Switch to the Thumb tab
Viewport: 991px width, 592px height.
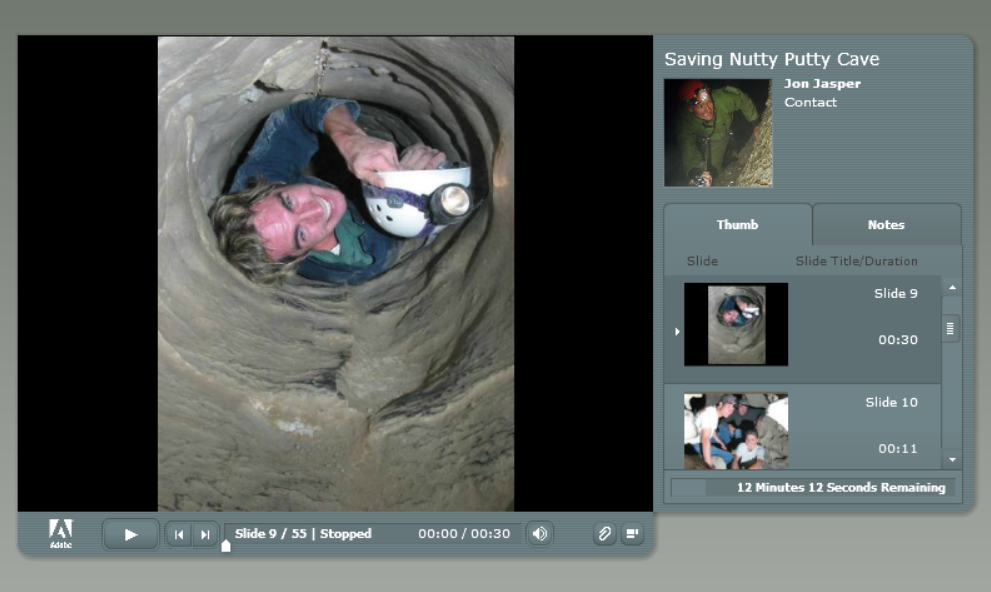pyautogui.click(x=737, y=225)
